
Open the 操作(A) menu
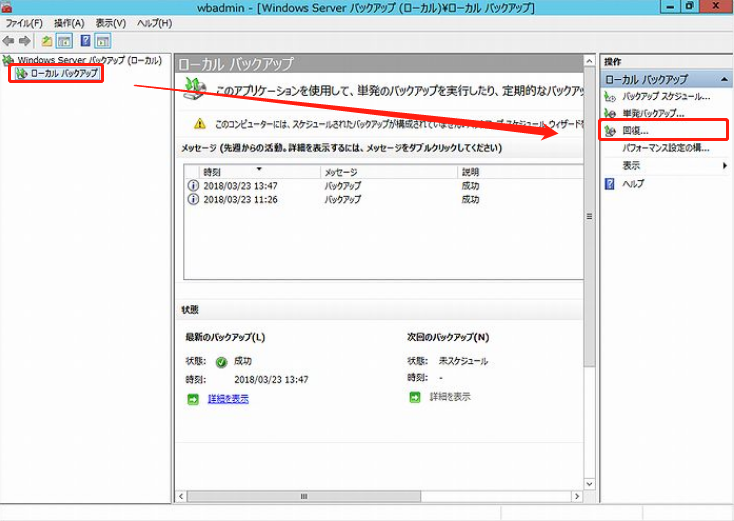coord(69,23)
